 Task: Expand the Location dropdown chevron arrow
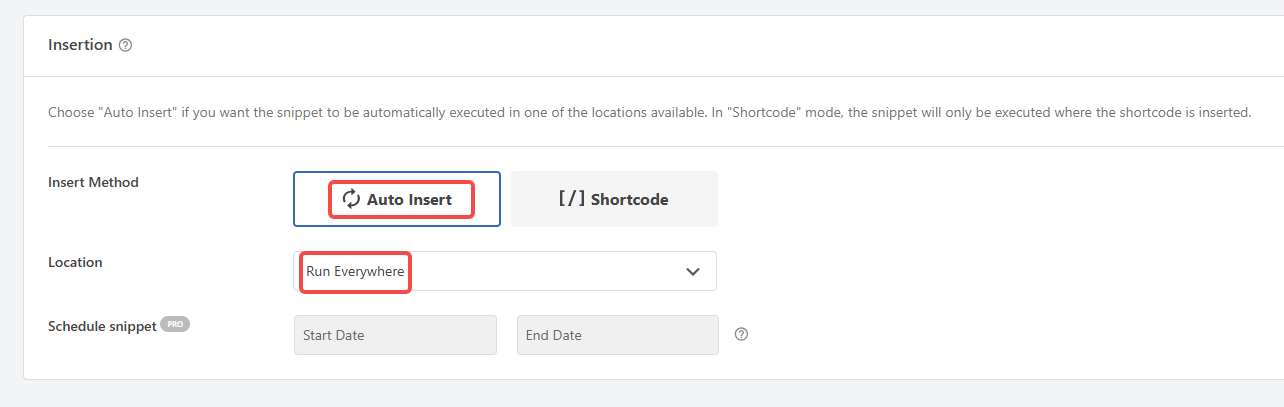tap(693, 271)
